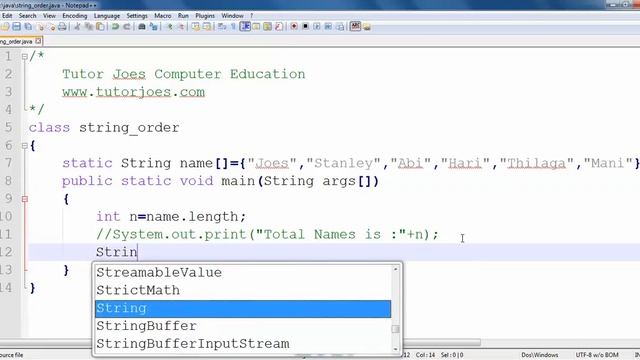Collapse the comment block fold on line 1
Image resolution: width=640 pixels, height=360 pixels.
click(x=24, y=56)
